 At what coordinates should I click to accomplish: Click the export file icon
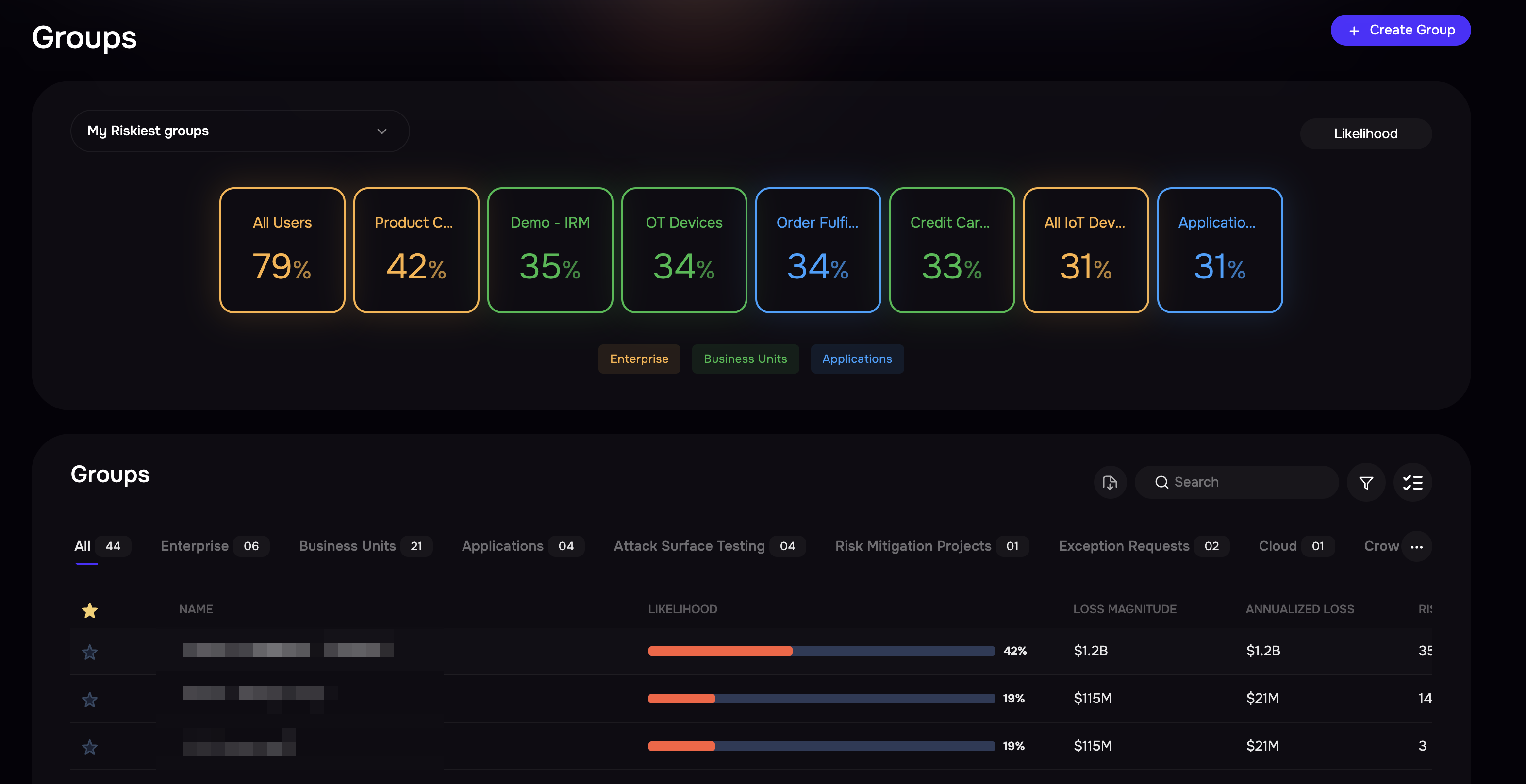tap(1110, 483)
